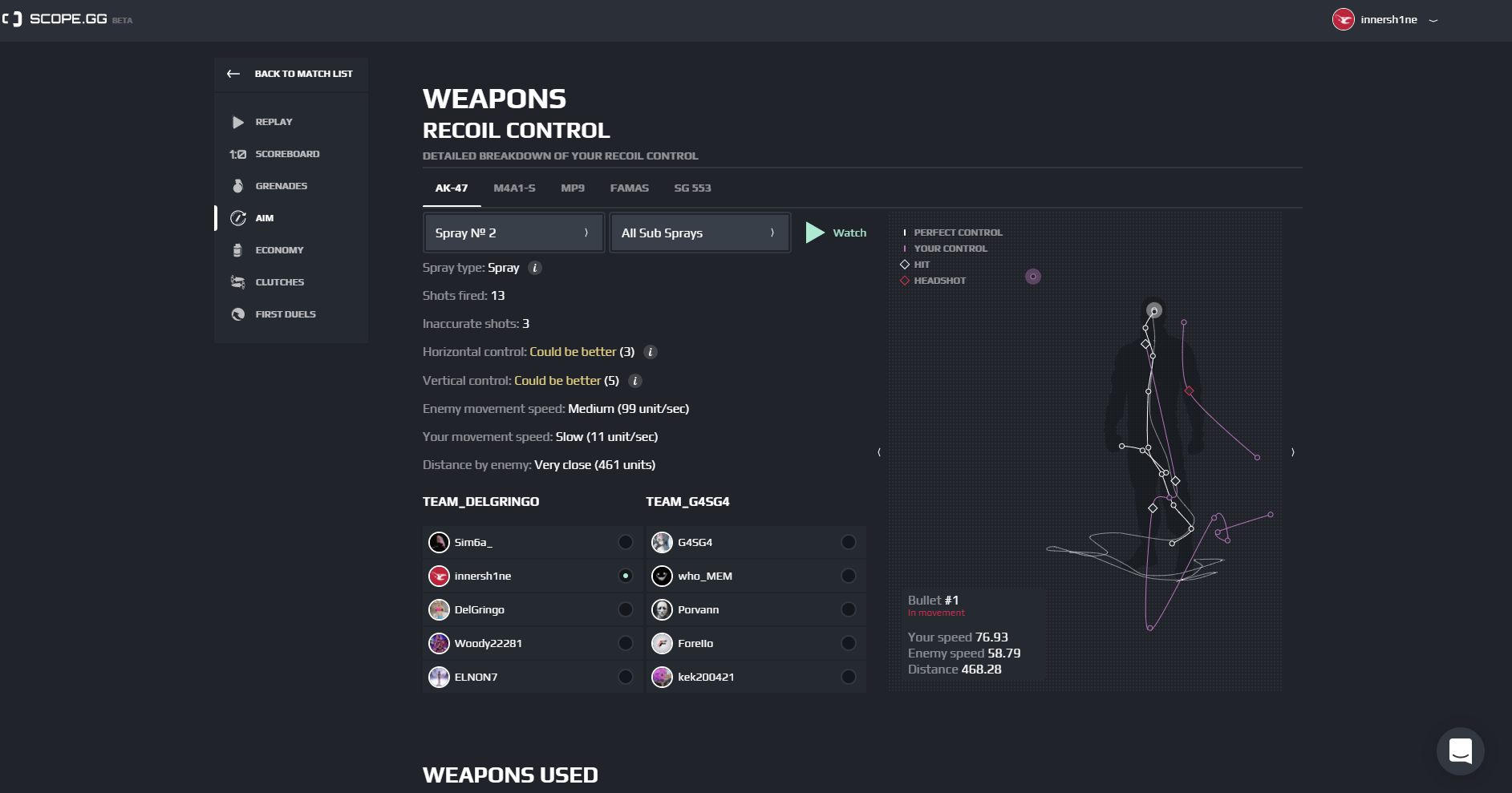1512x793 pixels.
Task: Go to next spray chart arrow
Action: click(x=1292, y=452)
